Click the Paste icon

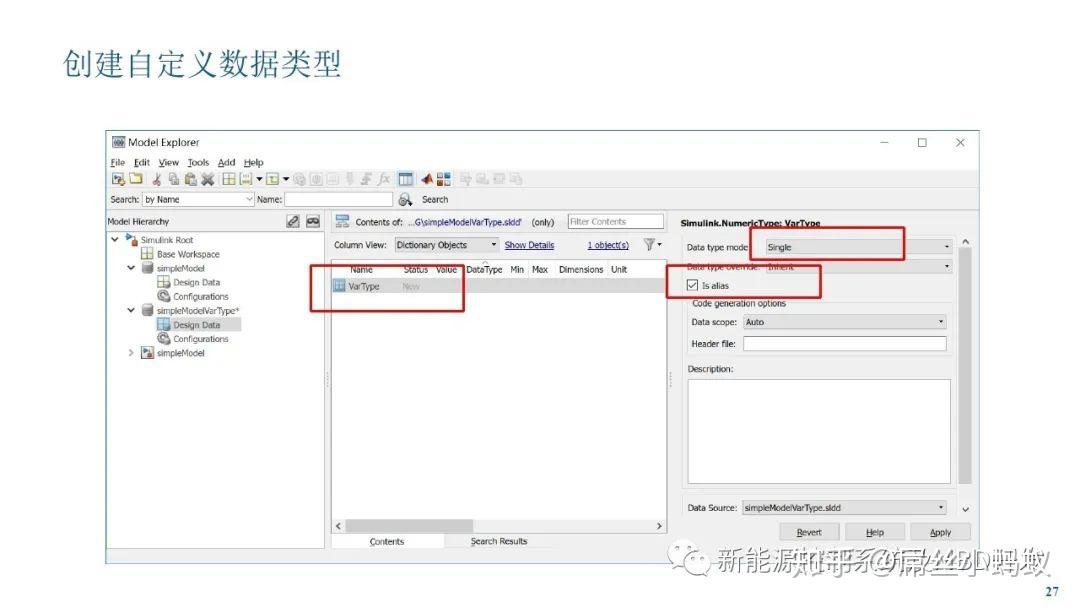click(190, 179)
